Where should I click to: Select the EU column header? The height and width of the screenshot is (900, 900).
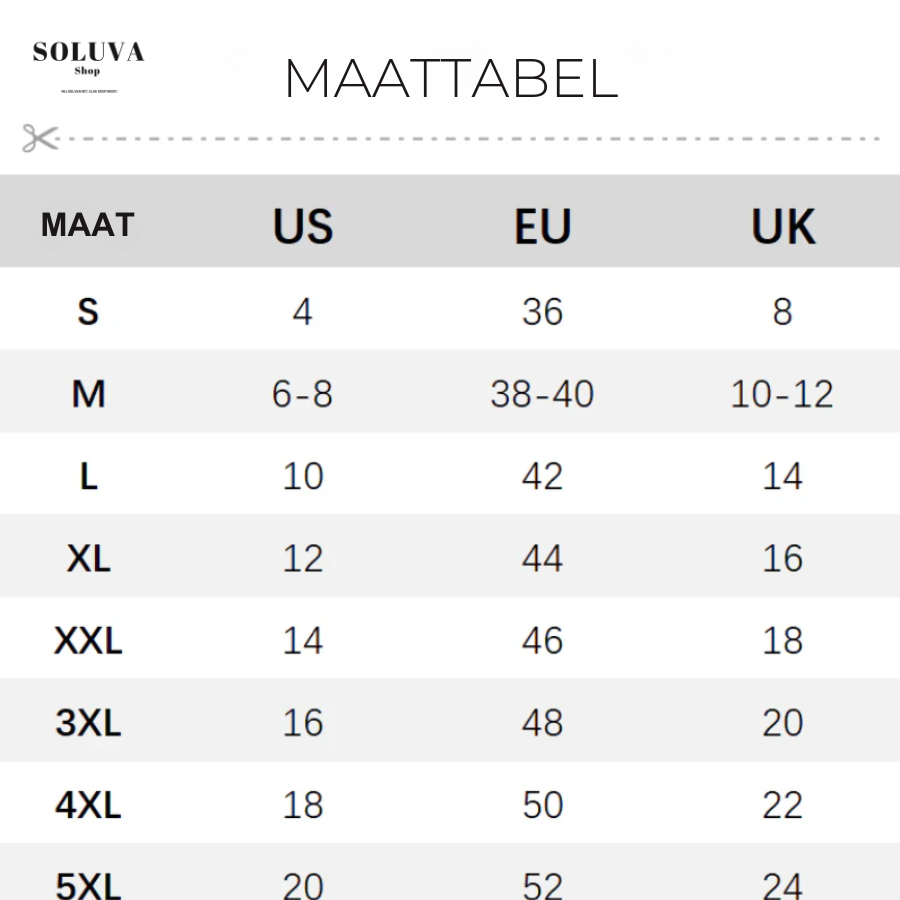(543, 226)
